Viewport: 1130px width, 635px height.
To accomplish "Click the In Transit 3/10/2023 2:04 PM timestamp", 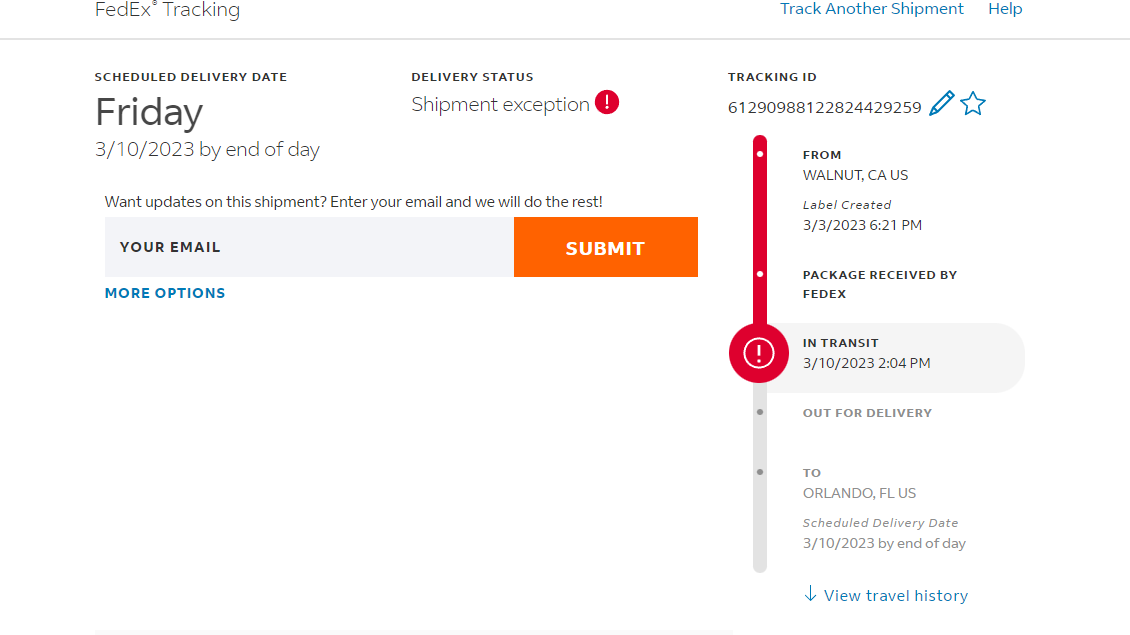I will click(x=866, y=363).
